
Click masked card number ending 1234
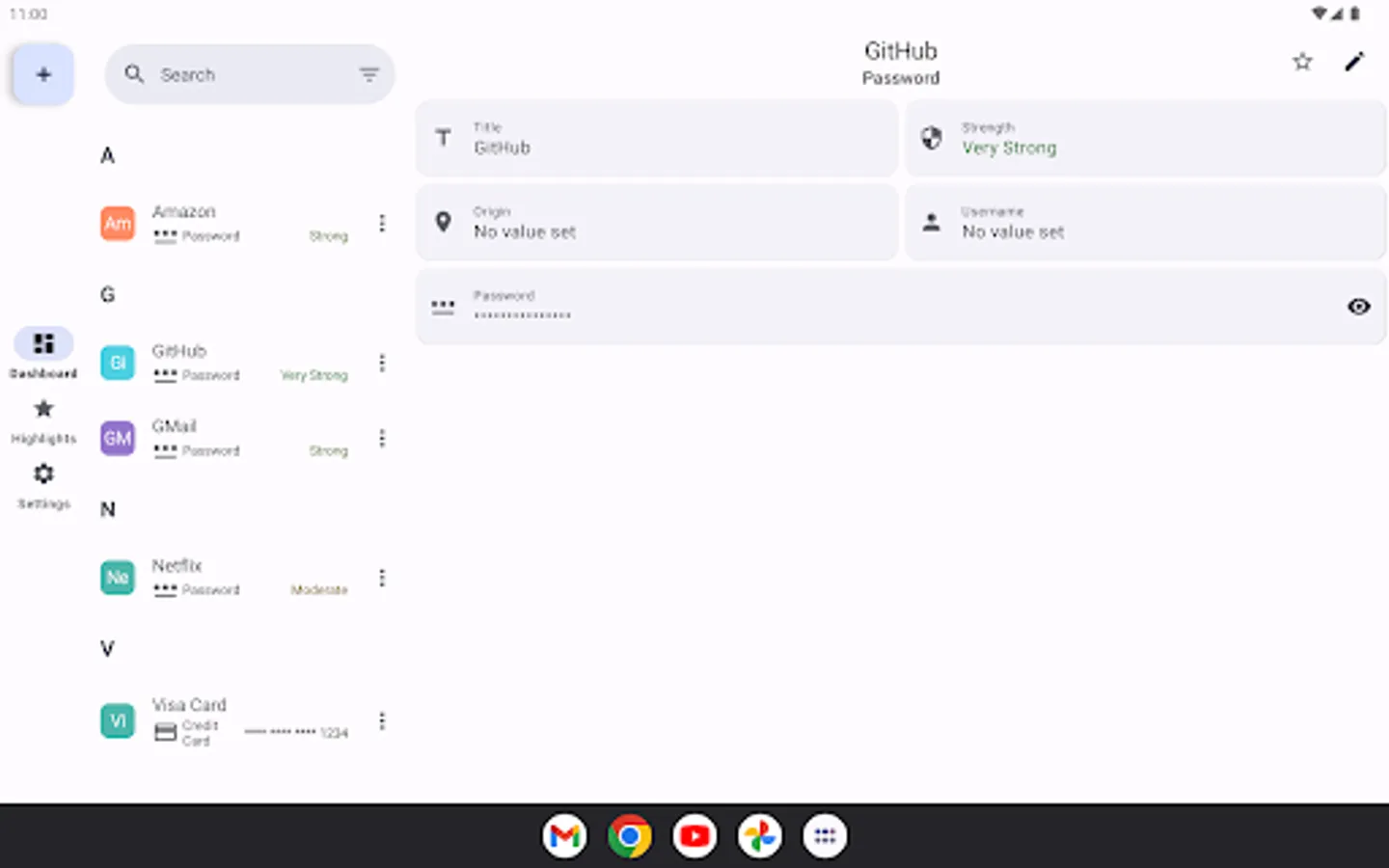point(296,732)
